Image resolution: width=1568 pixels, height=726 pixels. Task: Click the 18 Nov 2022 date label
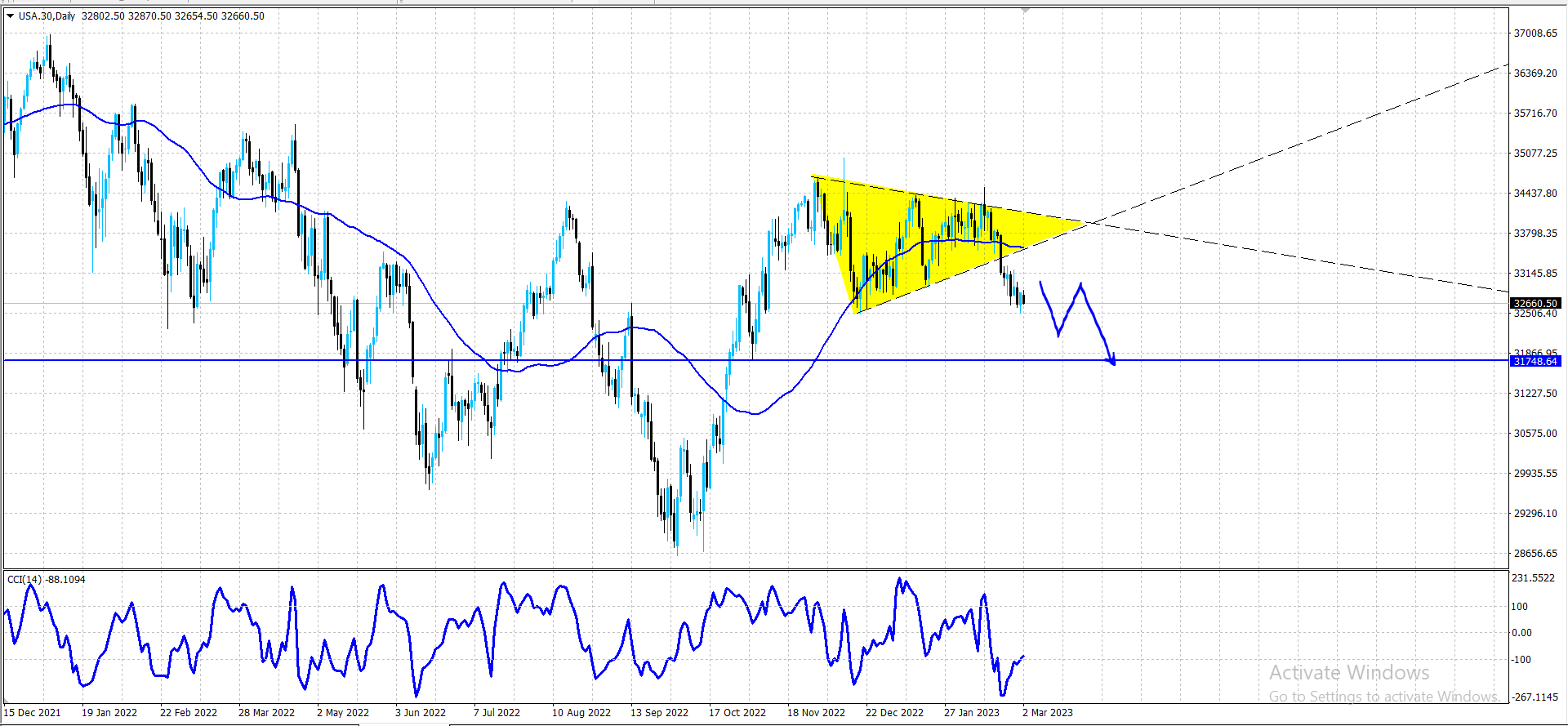(x=816, y=712)
